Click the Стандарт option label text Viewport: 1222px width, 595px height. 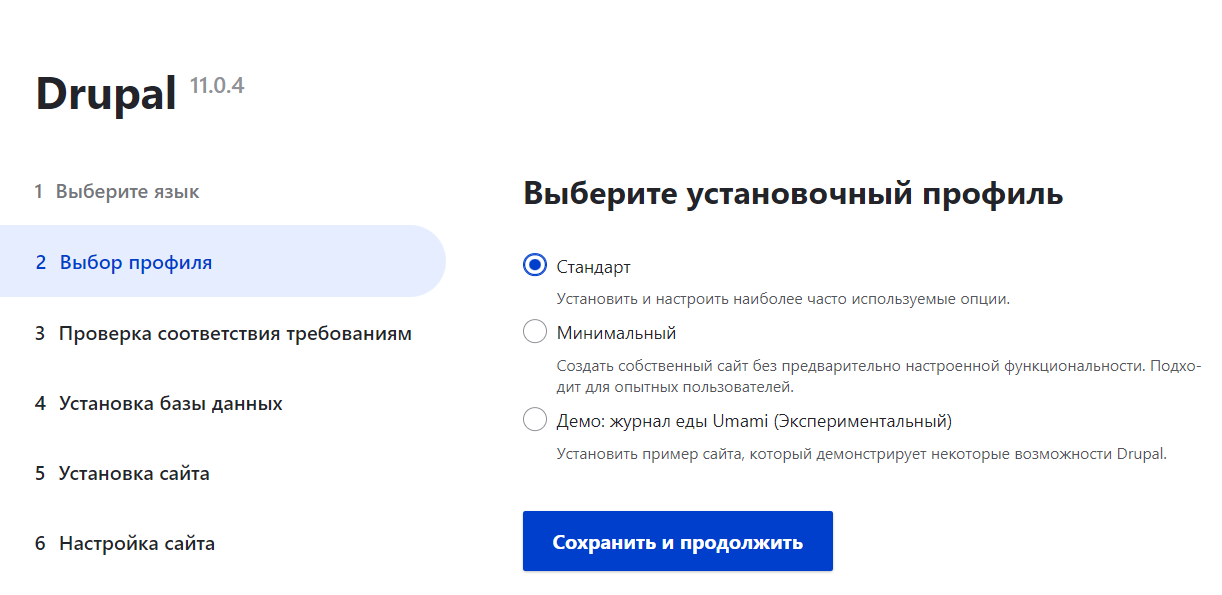point(594,267)
